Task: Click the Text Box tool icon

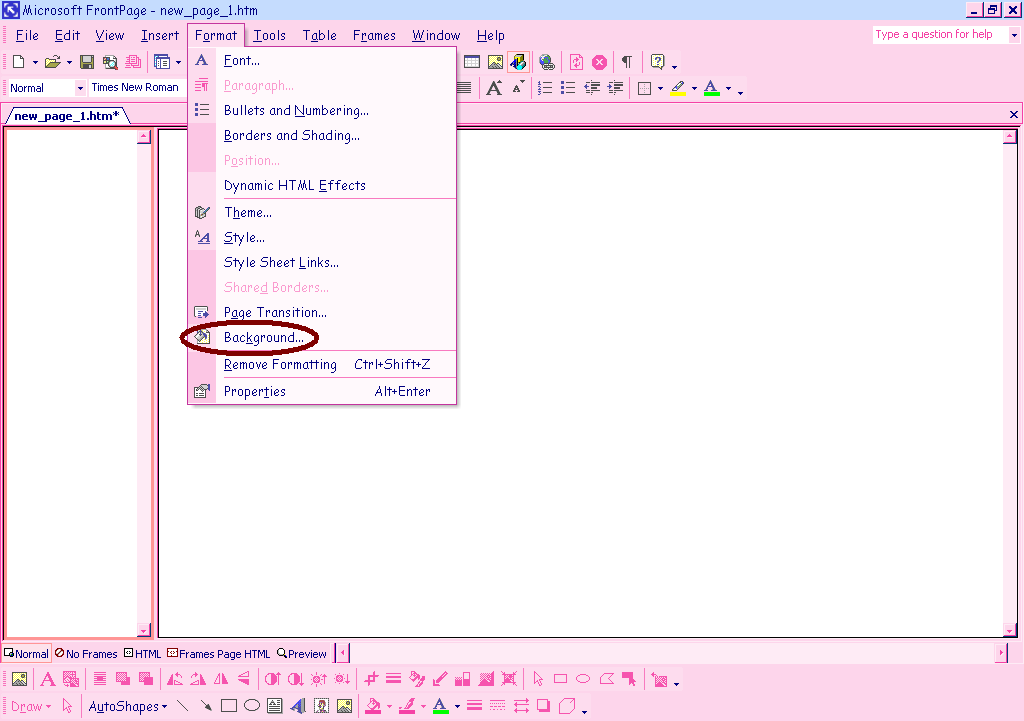Action: coord(275,706)
